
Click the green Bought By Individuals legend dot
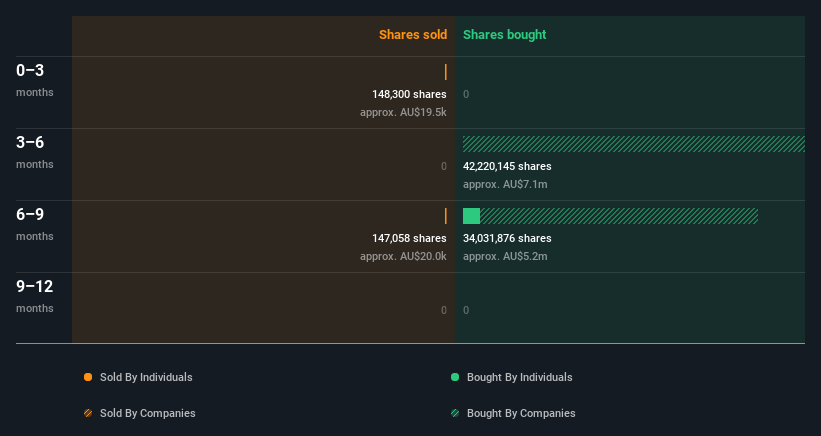point(455,377)
